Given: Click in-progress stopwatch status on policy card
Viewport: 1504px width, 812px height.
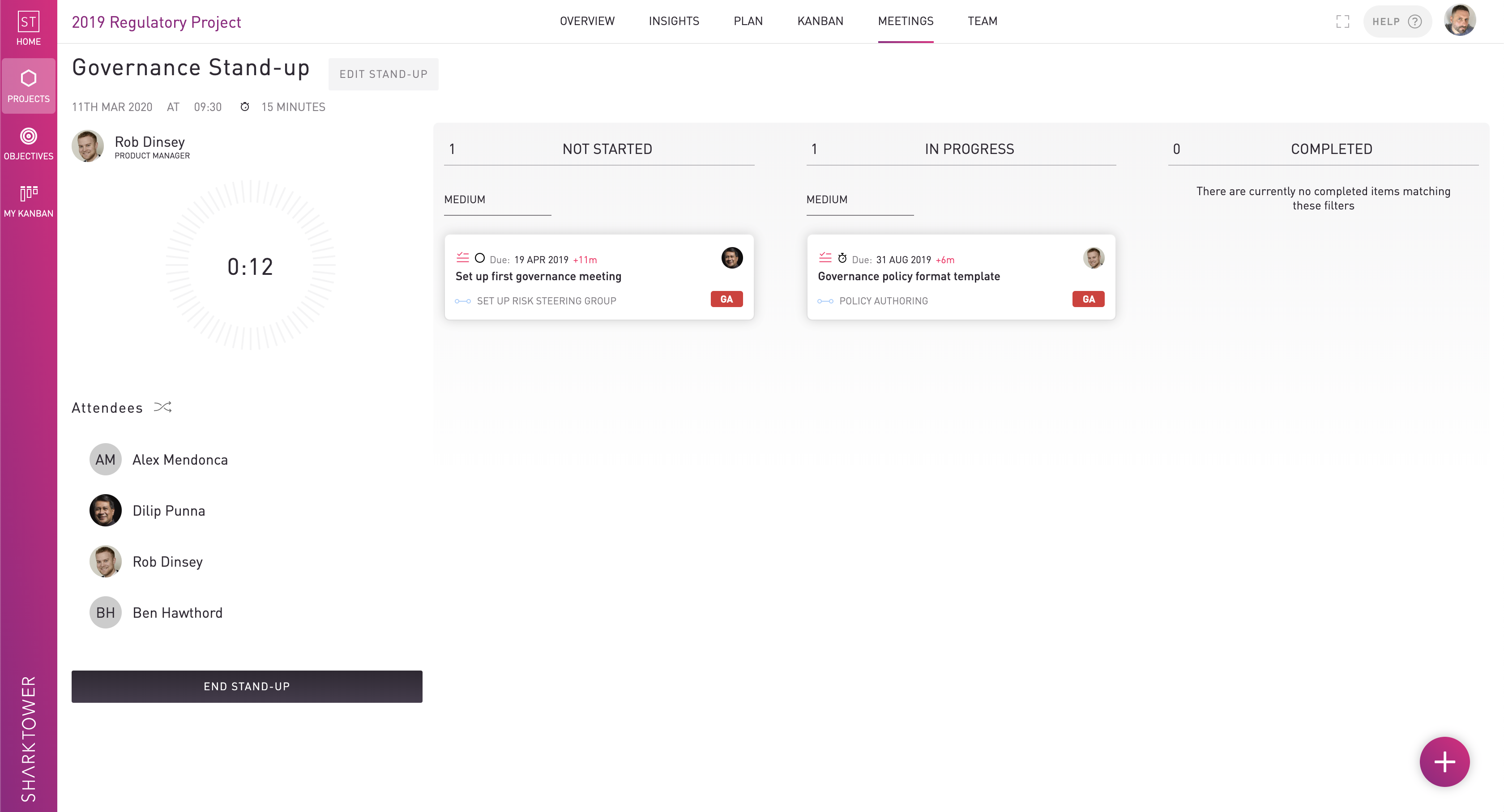Looking at the screenshot, I should pos(842,258).
